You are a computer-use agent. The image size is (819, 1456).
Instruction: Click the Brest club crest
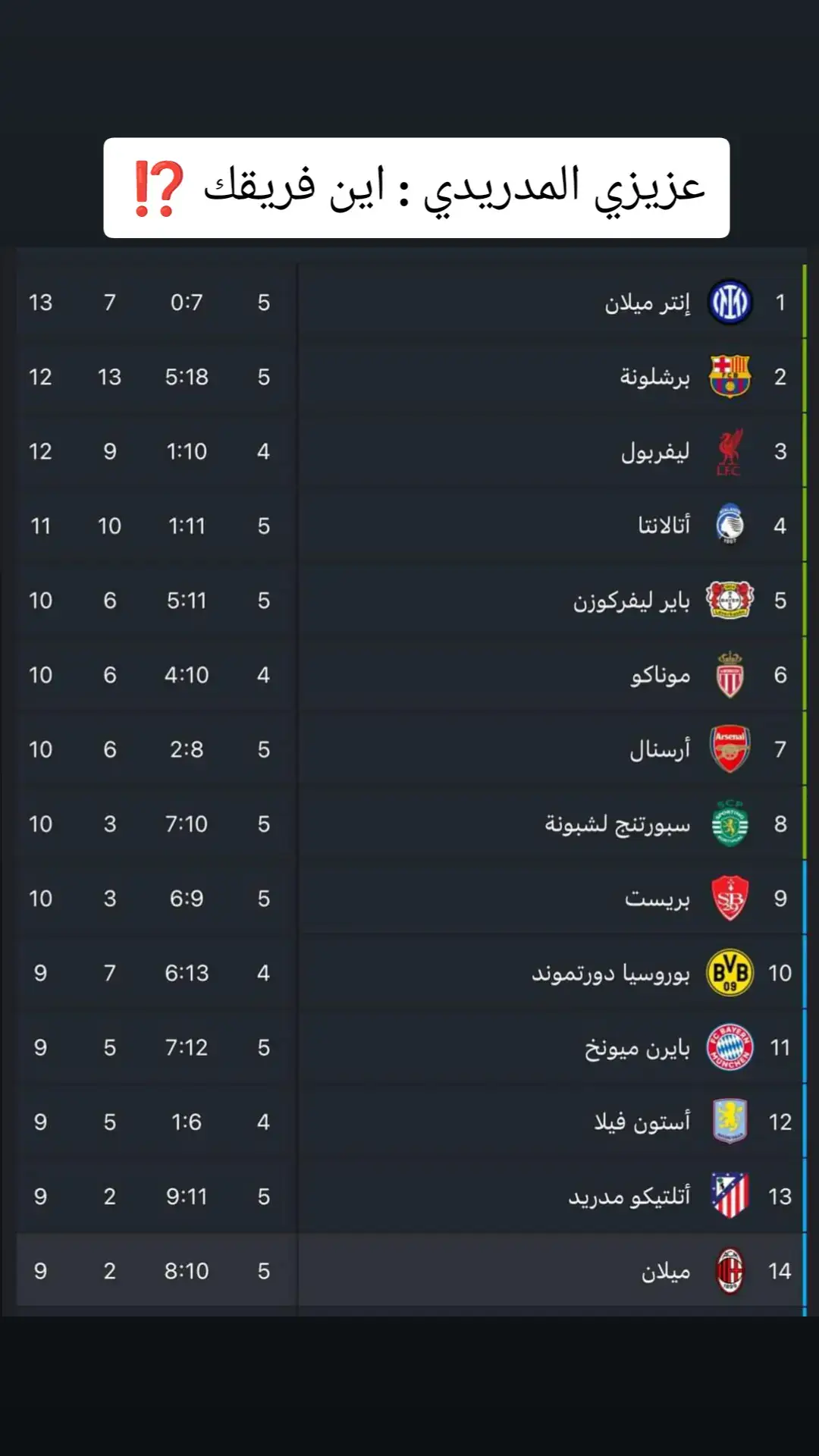point(730,899)
